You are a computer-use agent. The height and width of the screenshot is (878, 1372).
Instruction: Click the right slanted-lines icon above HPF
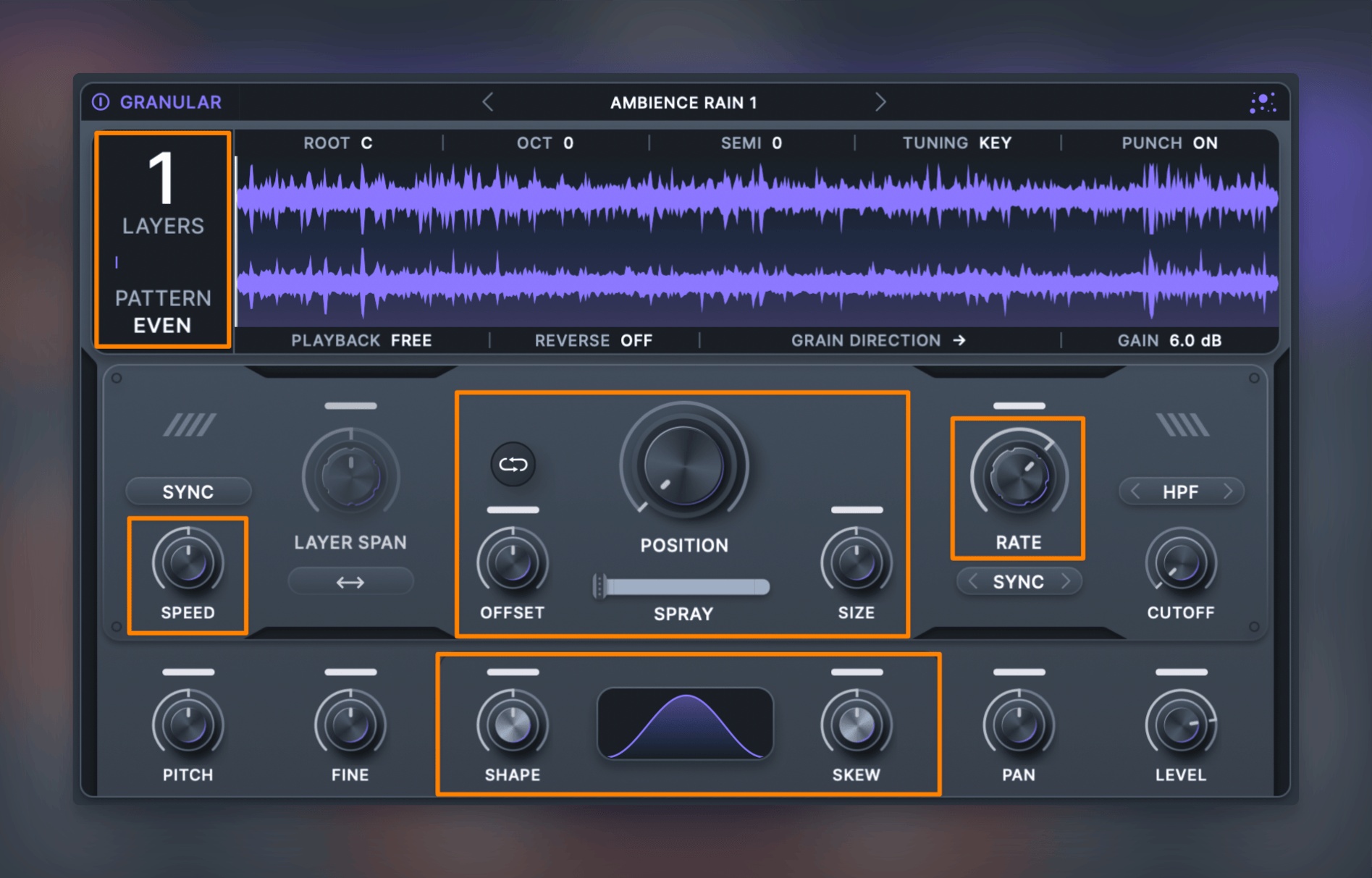[x=1182, y=425]
